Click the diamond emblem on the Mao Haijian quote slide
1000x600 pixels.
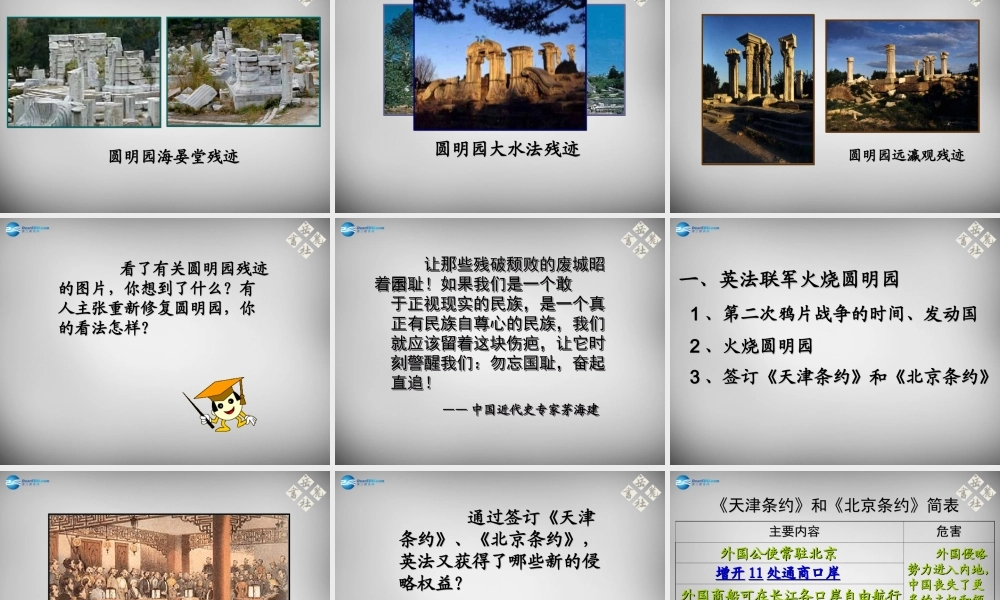coord(641,240)
